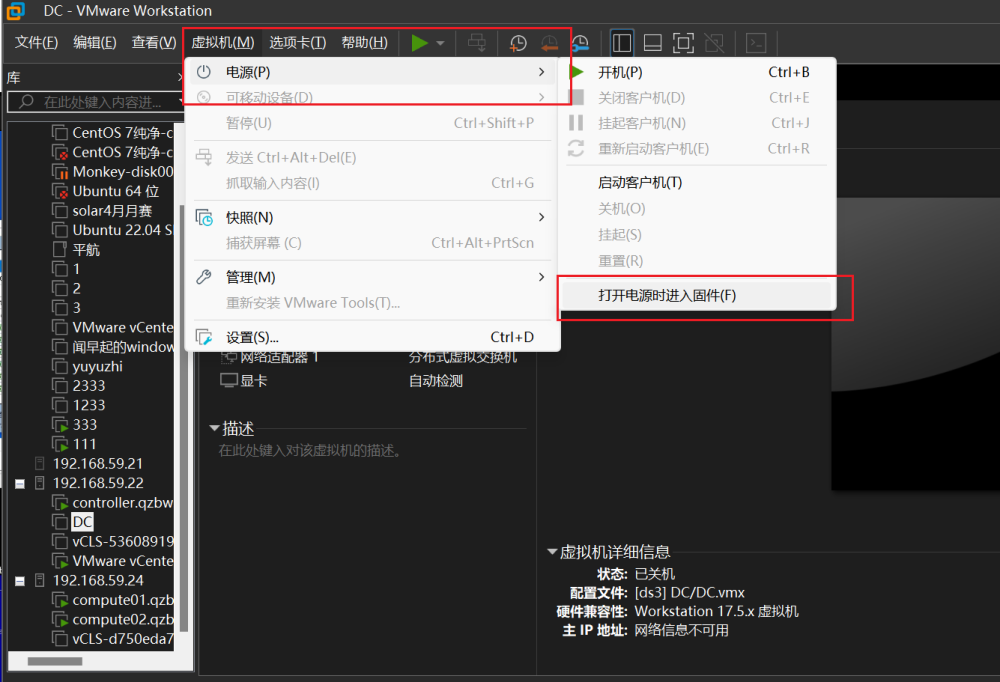1000x682 pixels.
Task: Select 启动客户机(T) in the submenu
Action: pos(640,182)
